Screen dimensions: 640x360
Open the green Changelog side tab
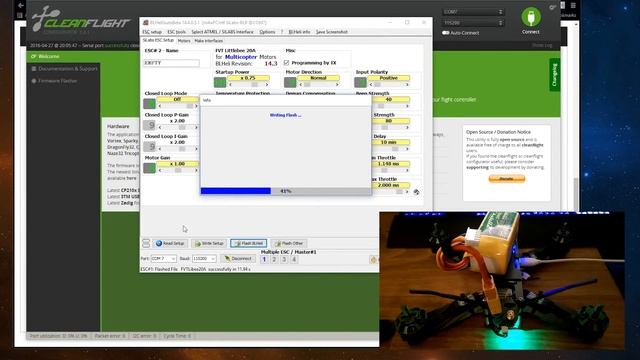click(x=555, y=75)
